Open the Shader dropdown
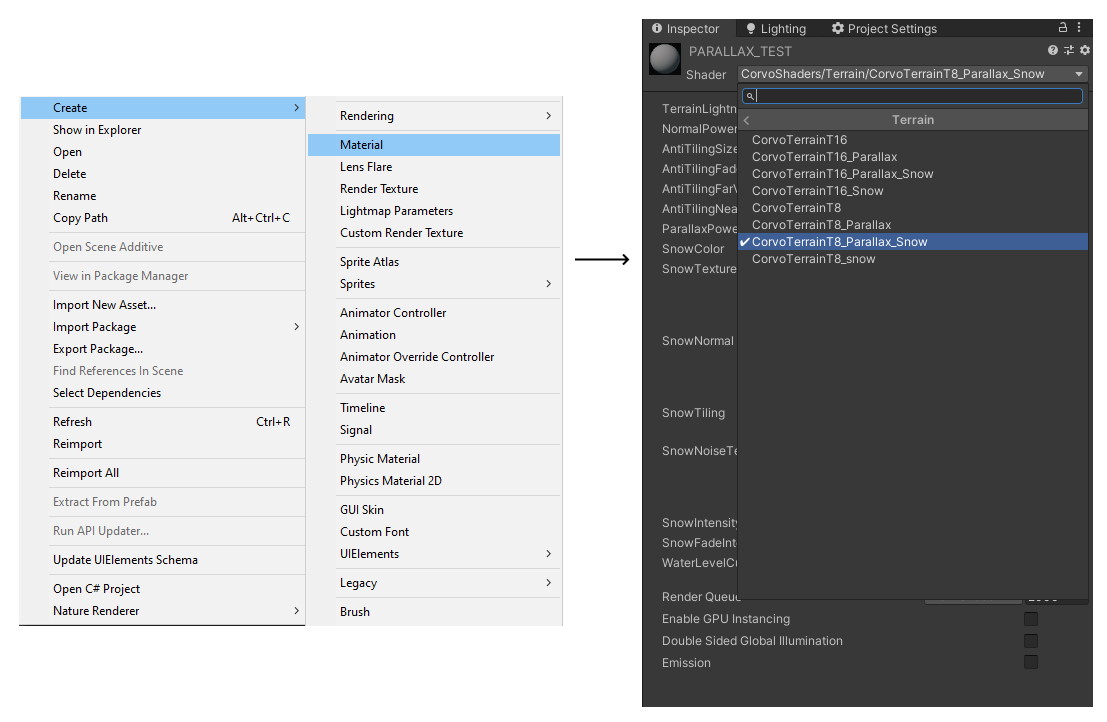1107x722 pixels. [912, 74]
